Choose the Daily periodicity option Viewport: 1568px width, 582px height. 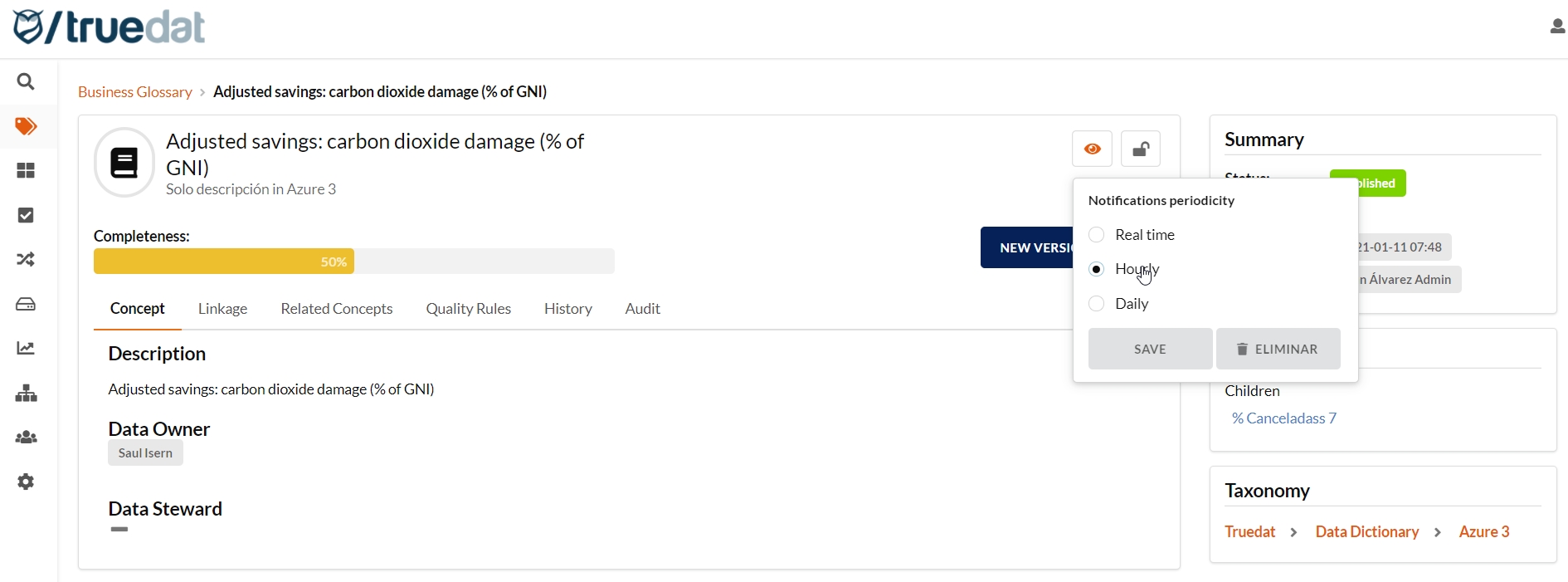(1097, 304)
